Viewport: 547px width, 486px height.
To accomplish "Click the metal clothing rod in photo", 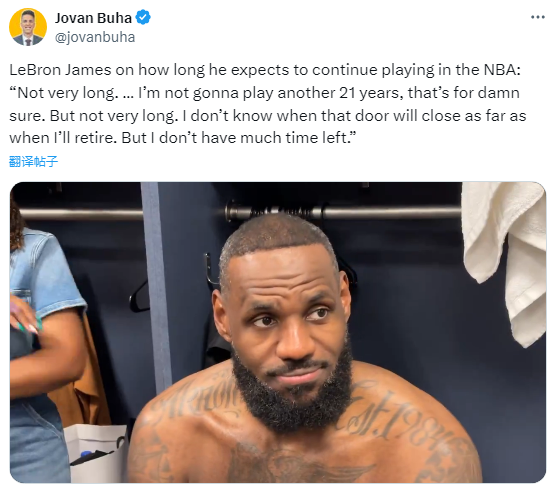I will point(344,212).
